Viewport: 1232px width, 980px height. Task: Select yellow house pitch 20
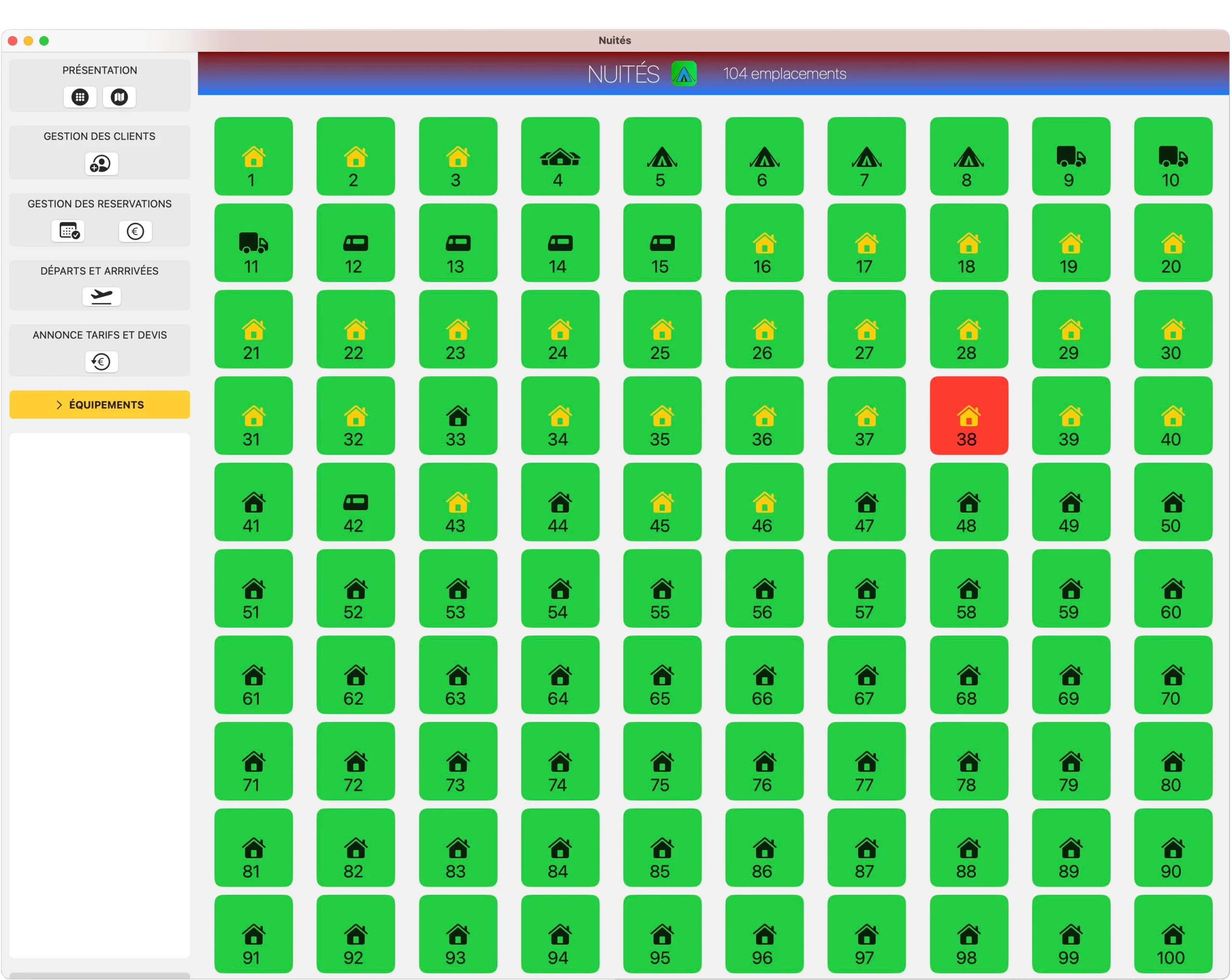[1173, 243]
